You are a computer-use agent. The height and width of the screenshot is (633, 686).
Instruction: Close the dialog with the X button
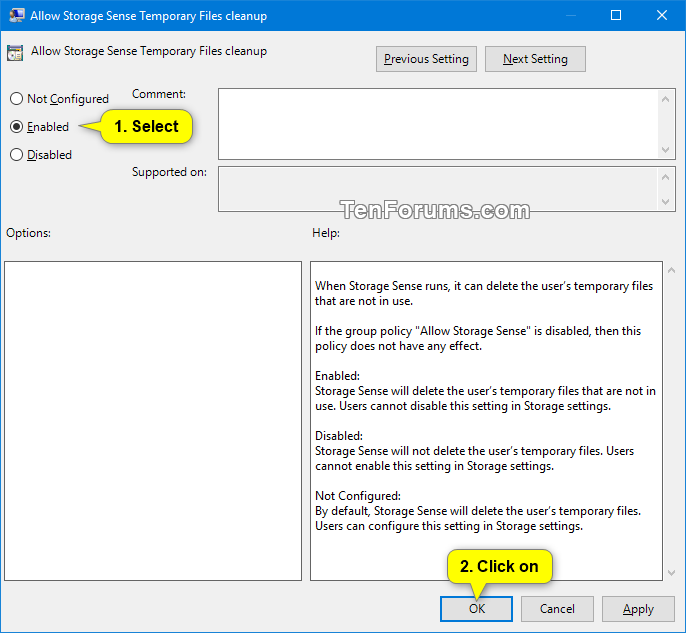pos(662,15)
